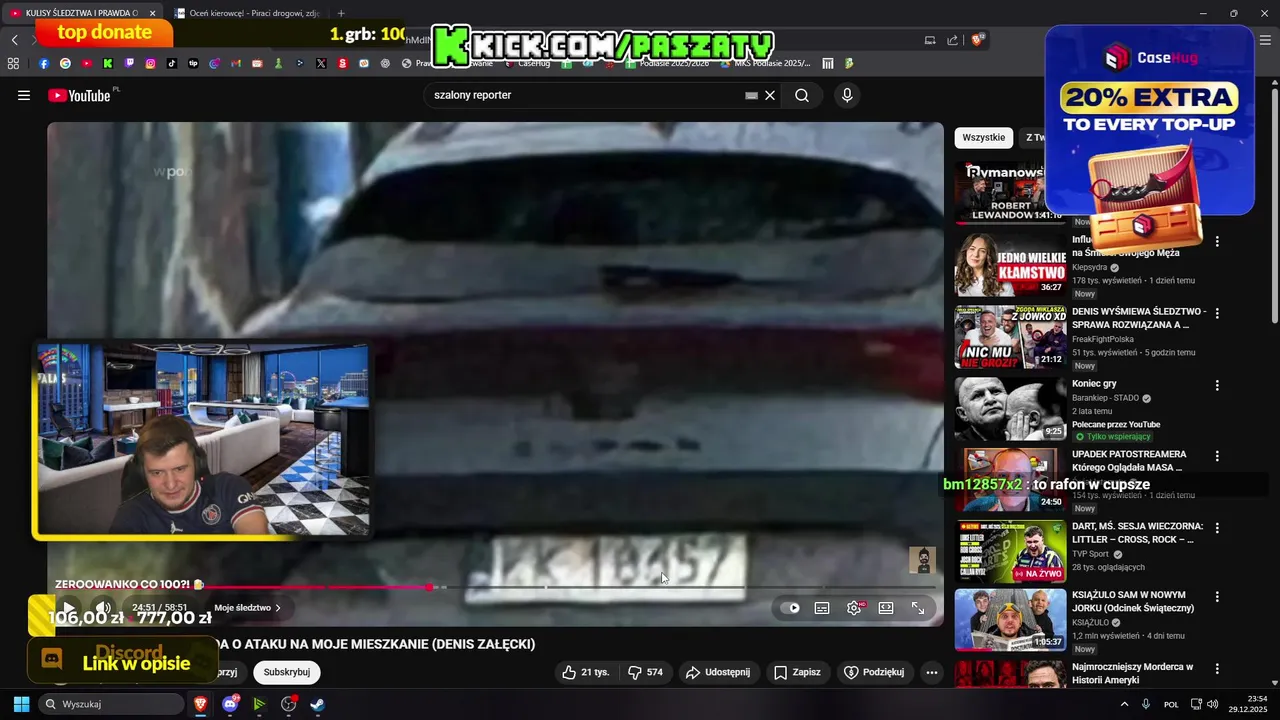Click the YouTube search field 'szalony reporter'
Viewport: 1280px width, 720px height.
pyautogui.click(x=585, y=95)
